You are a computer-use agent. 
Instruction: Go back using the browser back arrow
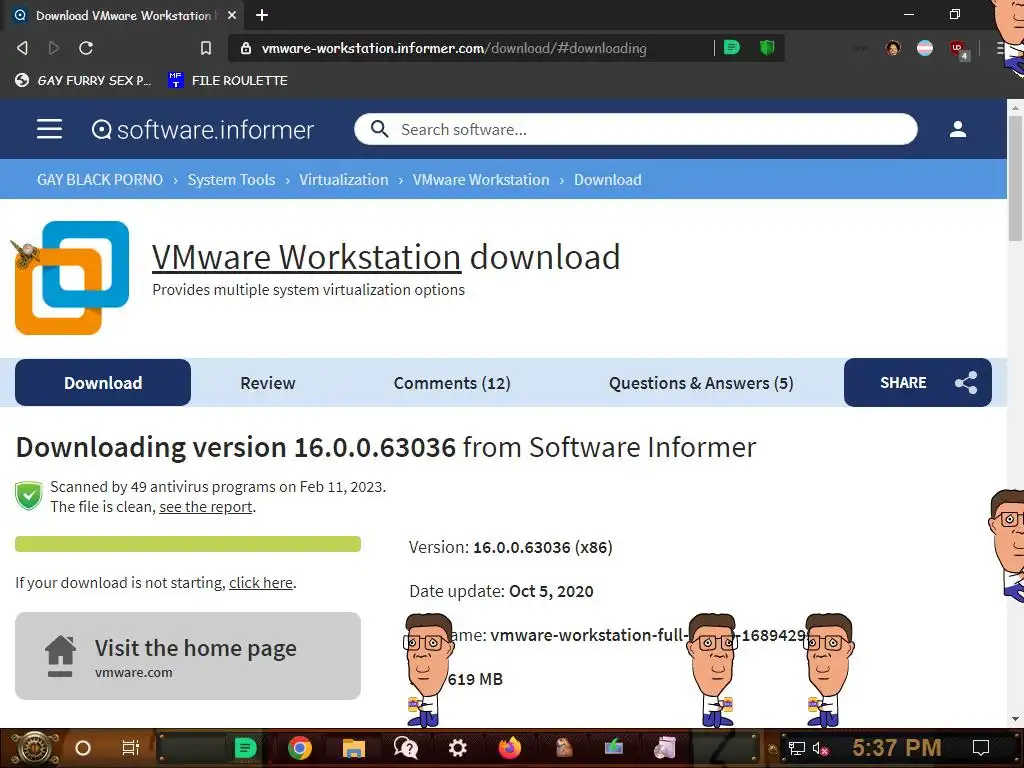pyautogui.click(x=22, y=48)
